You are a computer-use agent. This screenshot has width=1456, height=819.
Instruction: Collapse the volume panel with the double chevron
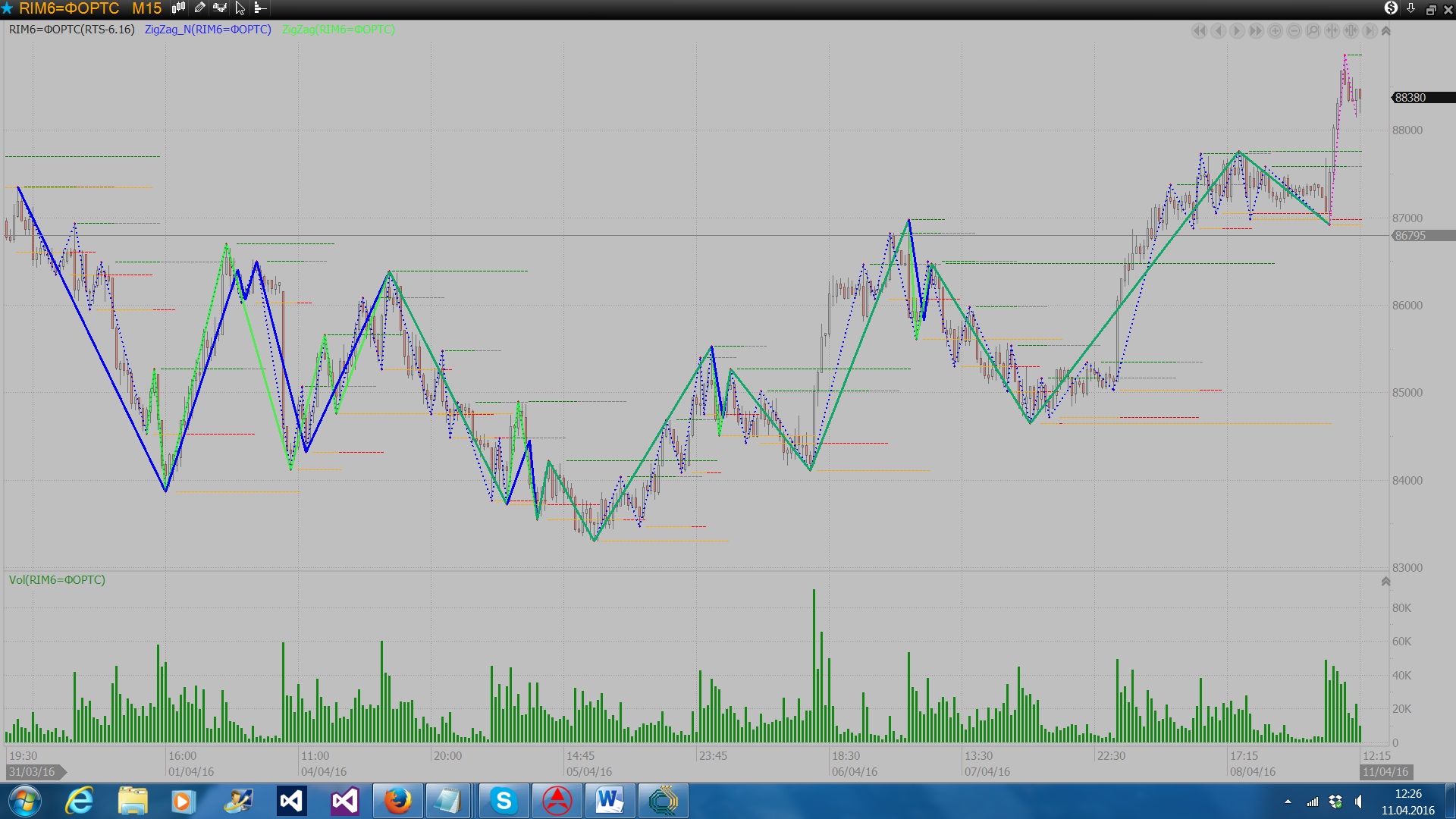1385,582
